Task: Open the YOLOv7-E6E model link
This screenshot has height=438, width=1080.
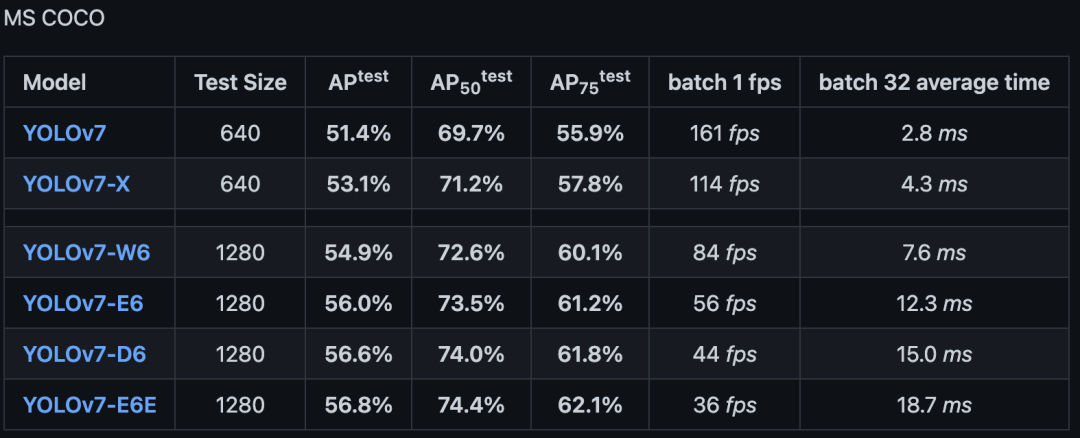Action: click(x=89, y=406)
